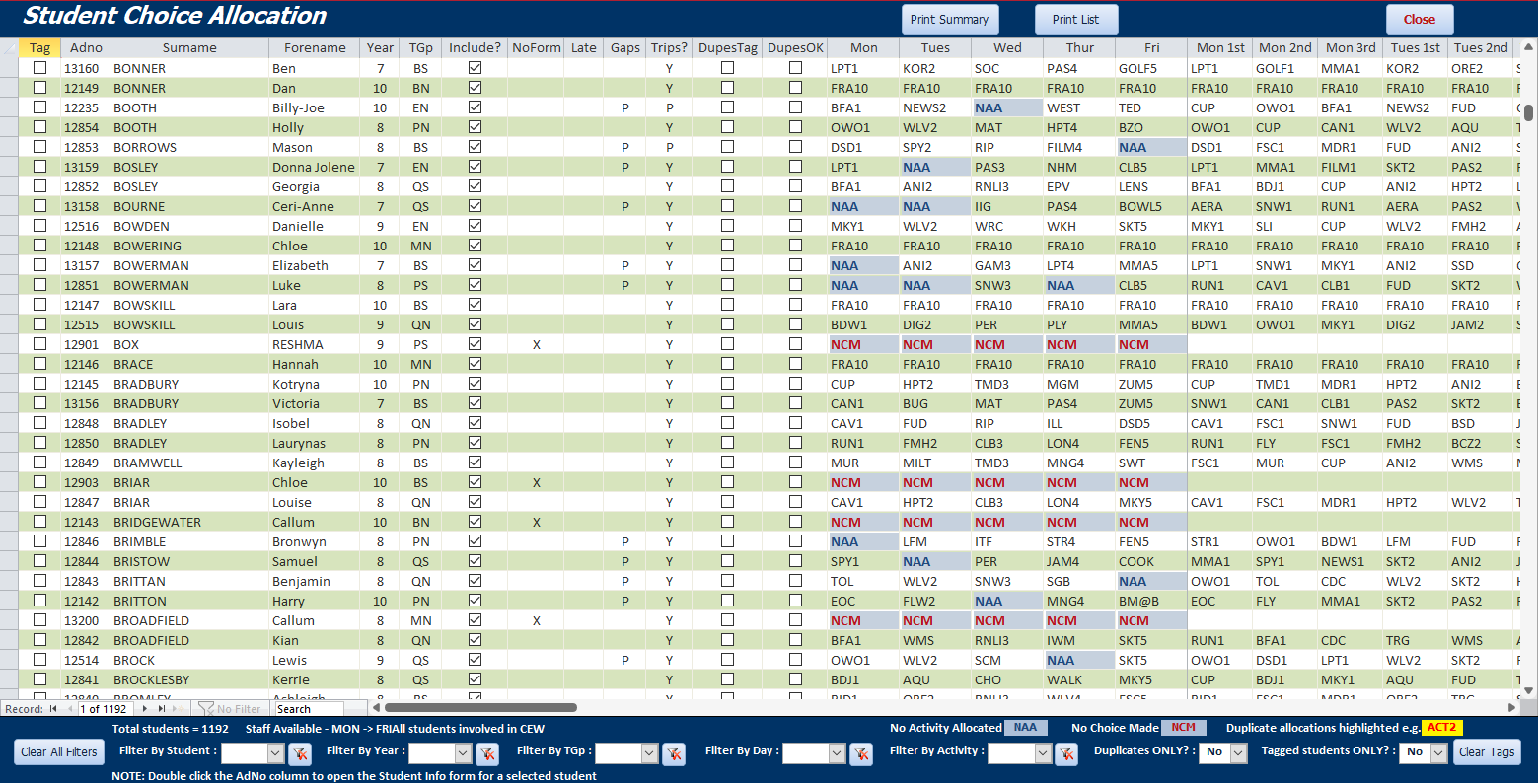Screen dimensions: 1538x784
Task: Click the ACT2 duplicate example swatch
Action: pos(1441,728)
